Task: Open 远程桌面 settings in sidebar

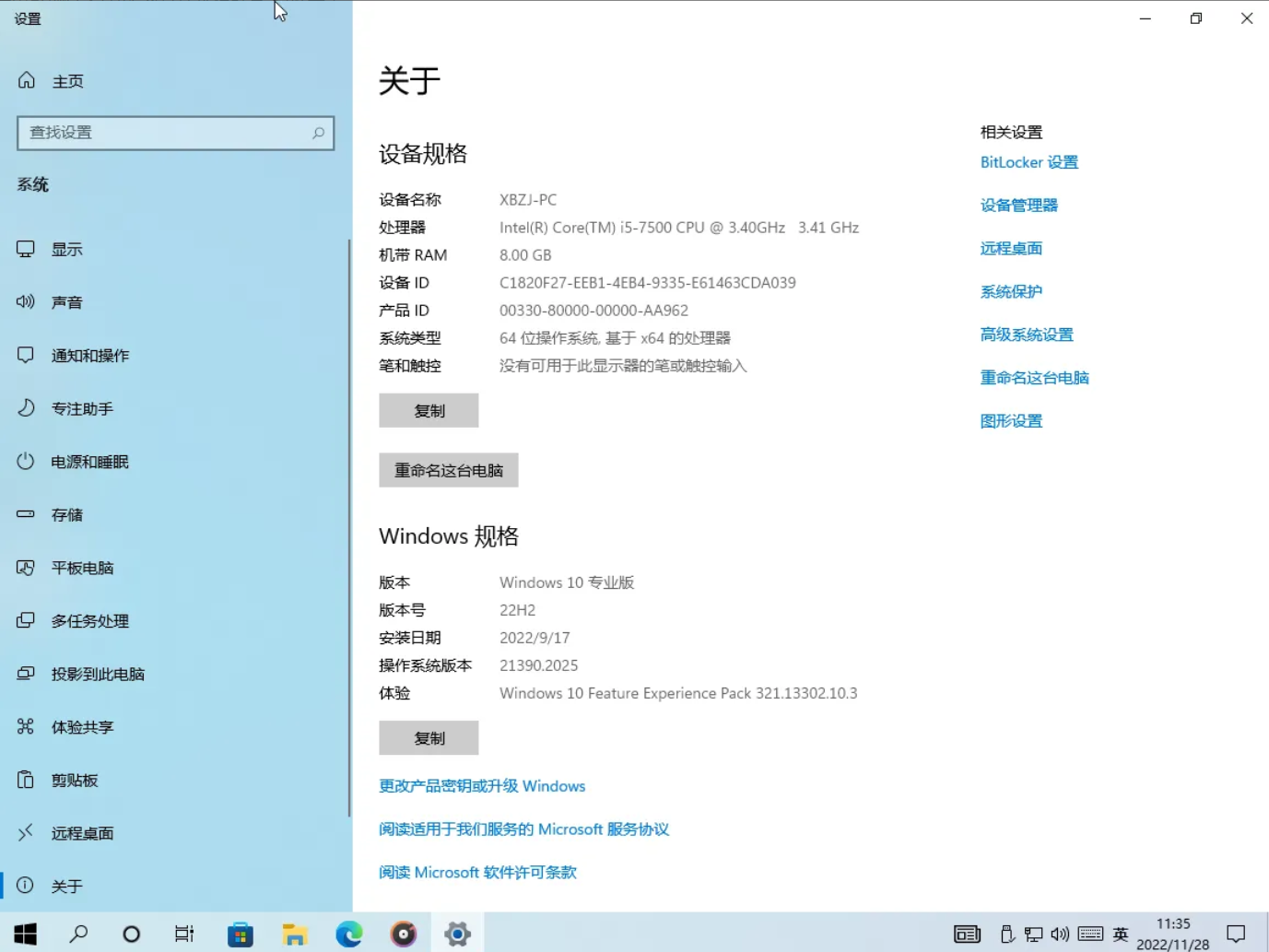Action: click(82, 833)
